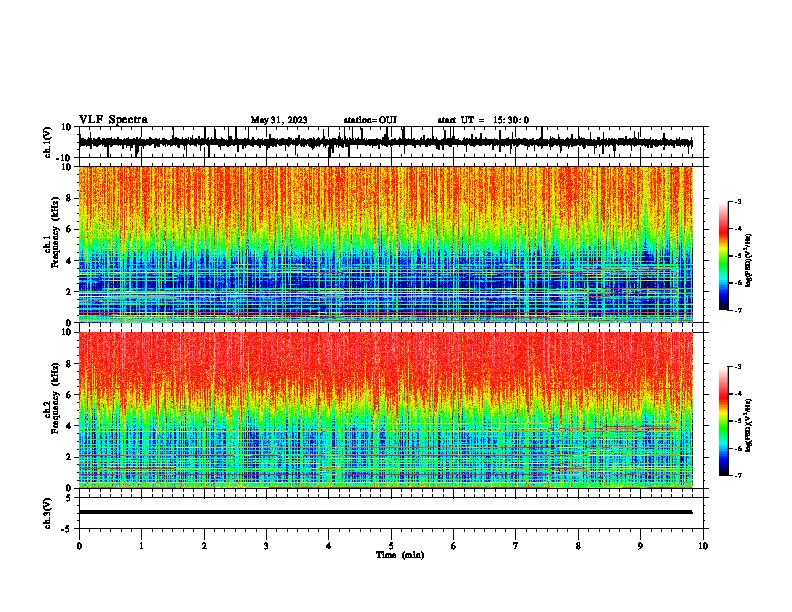Click the 'VLF Spectra' plot title
792x612 pixels.
click(x=113, y=120)
